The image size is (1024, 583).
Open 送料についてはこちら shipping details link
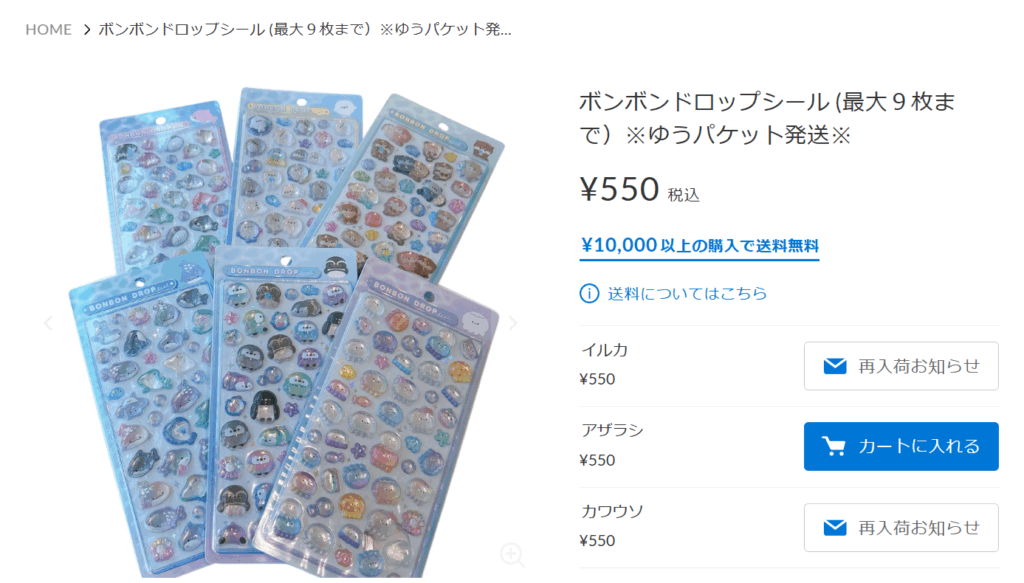click(x=687, y=294)
